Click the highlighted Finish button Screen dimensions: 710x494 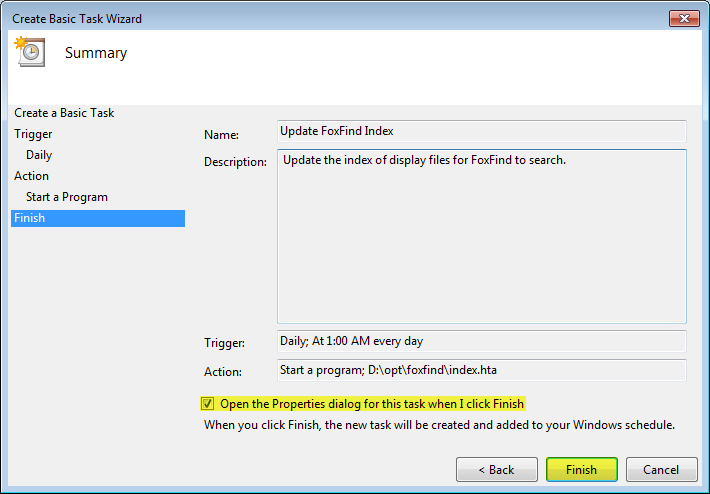581,470
